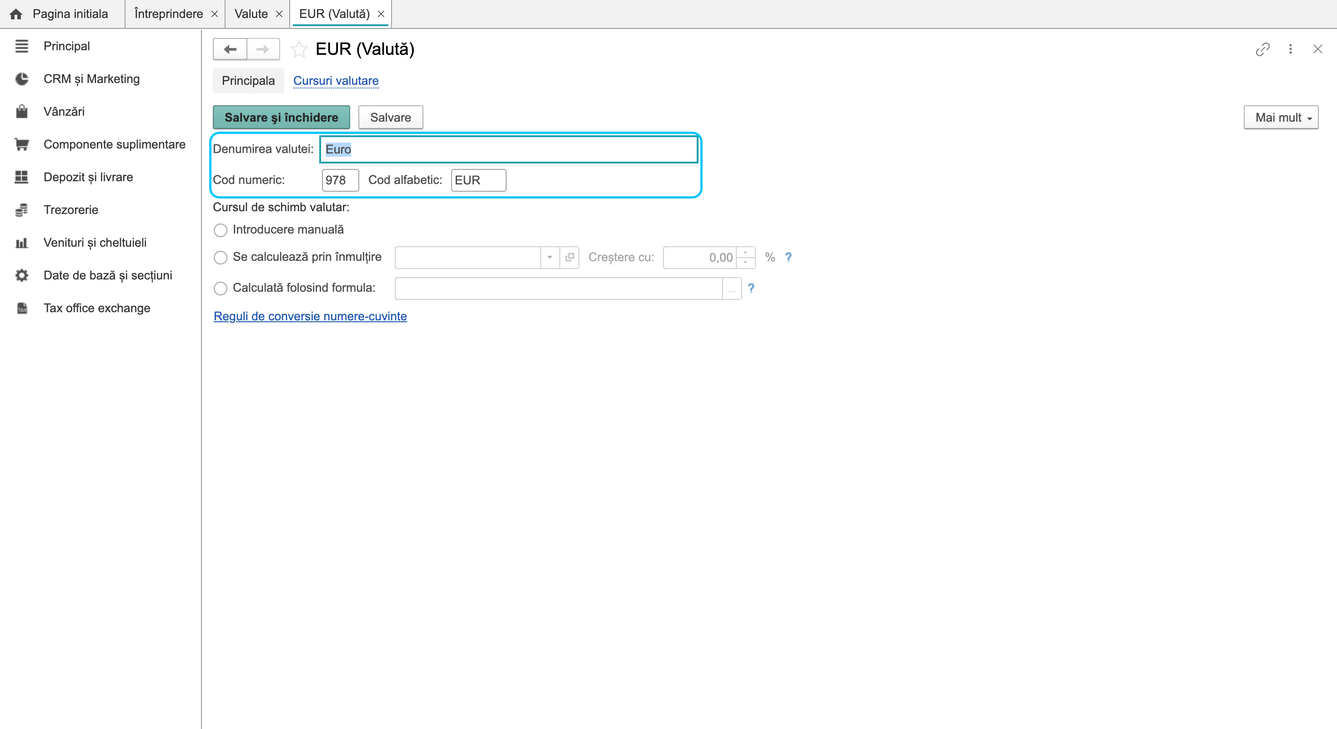Add EUR (Valută) to favorites star
Image resolution: width=1337 pixels, height=729 pixels.
(299, 49)
